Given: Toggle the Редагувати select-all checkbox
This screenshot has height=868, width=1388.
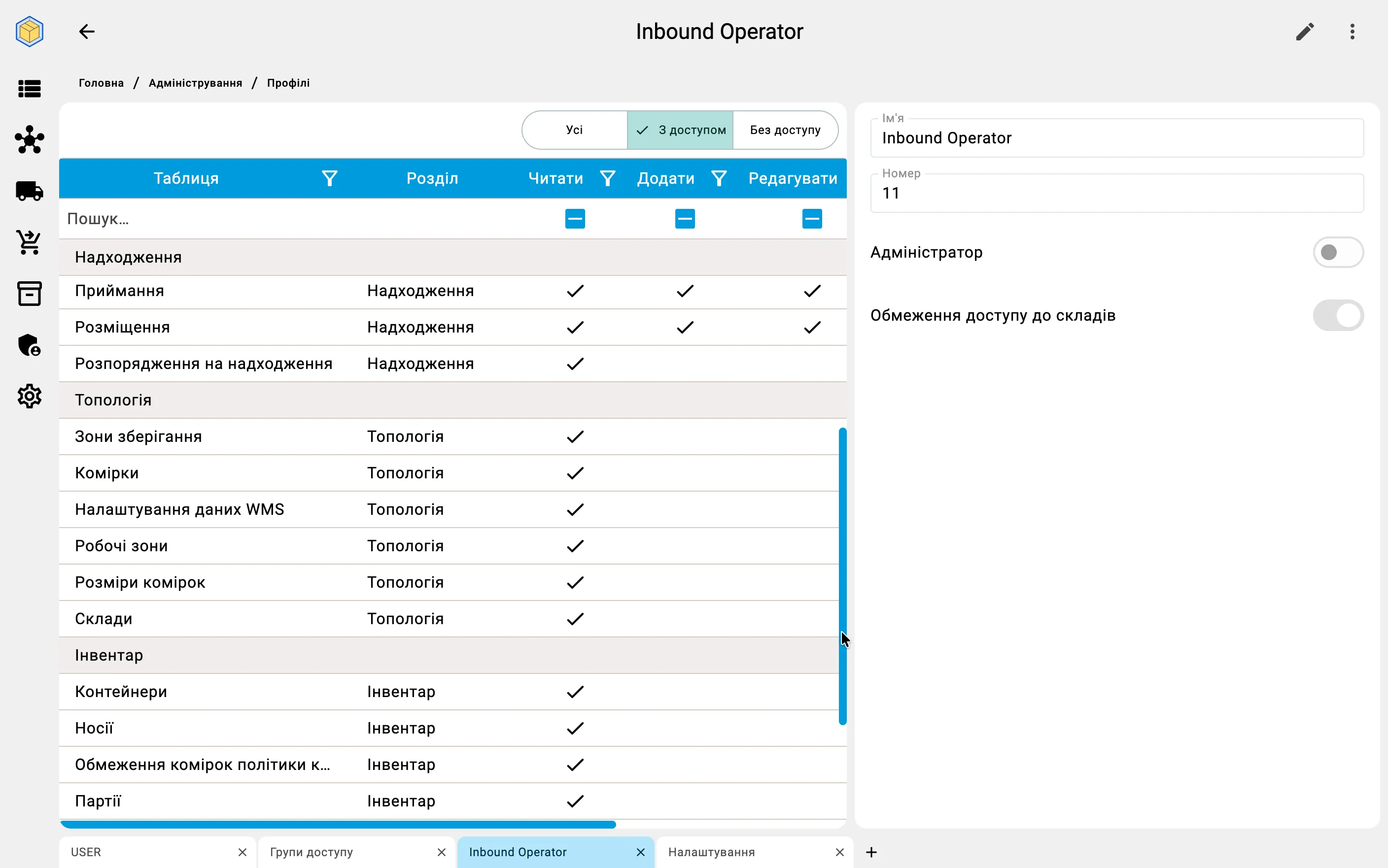Looking at the screenshot, I should 812,219.
